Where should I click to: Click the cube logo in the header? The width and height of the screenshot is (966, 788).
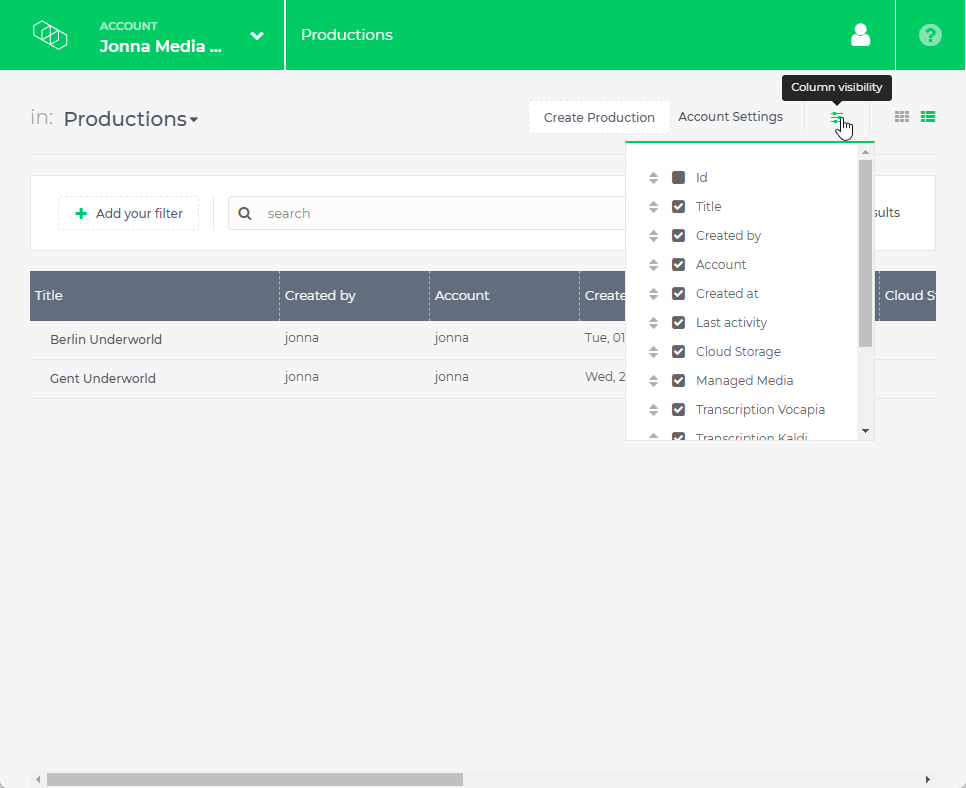point(50,35)
